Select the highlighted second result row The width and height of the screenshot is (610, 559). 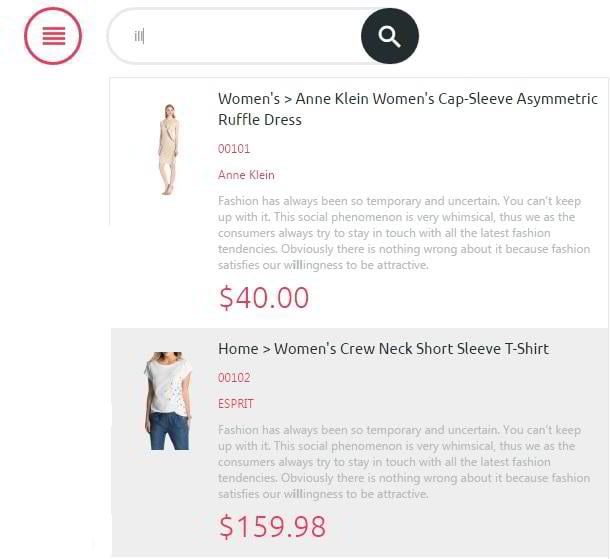tap(360, 442)
